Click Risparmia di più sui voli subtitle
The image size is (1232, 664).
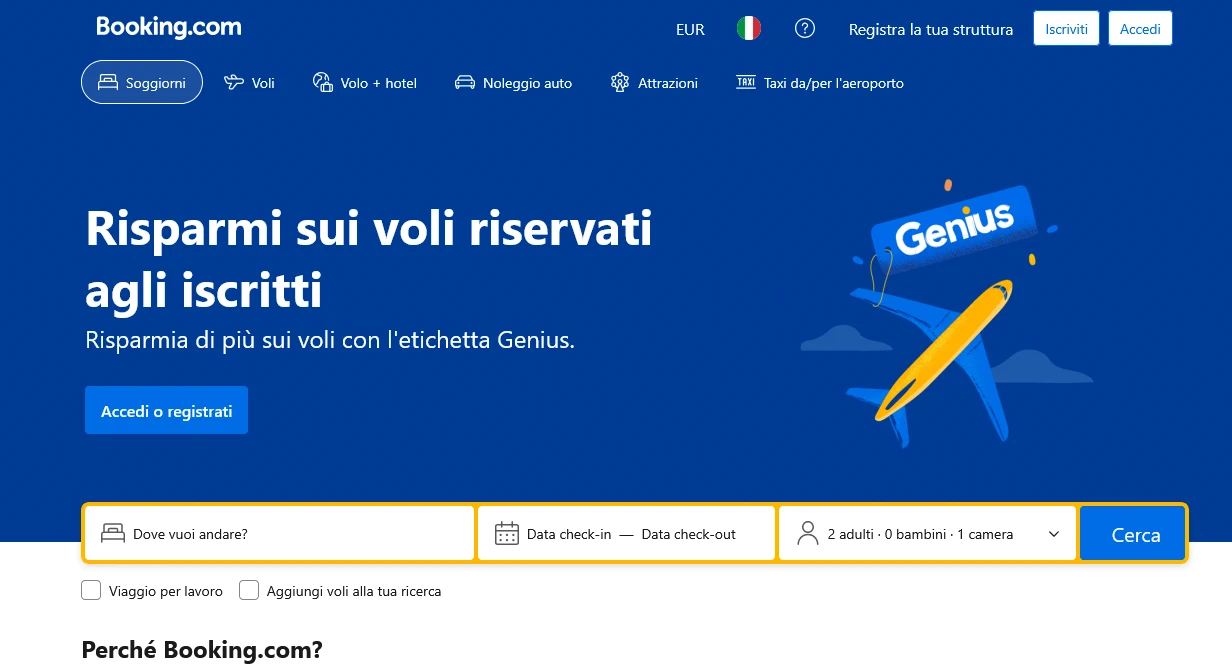pyautogui.click(x=331, y=340)
